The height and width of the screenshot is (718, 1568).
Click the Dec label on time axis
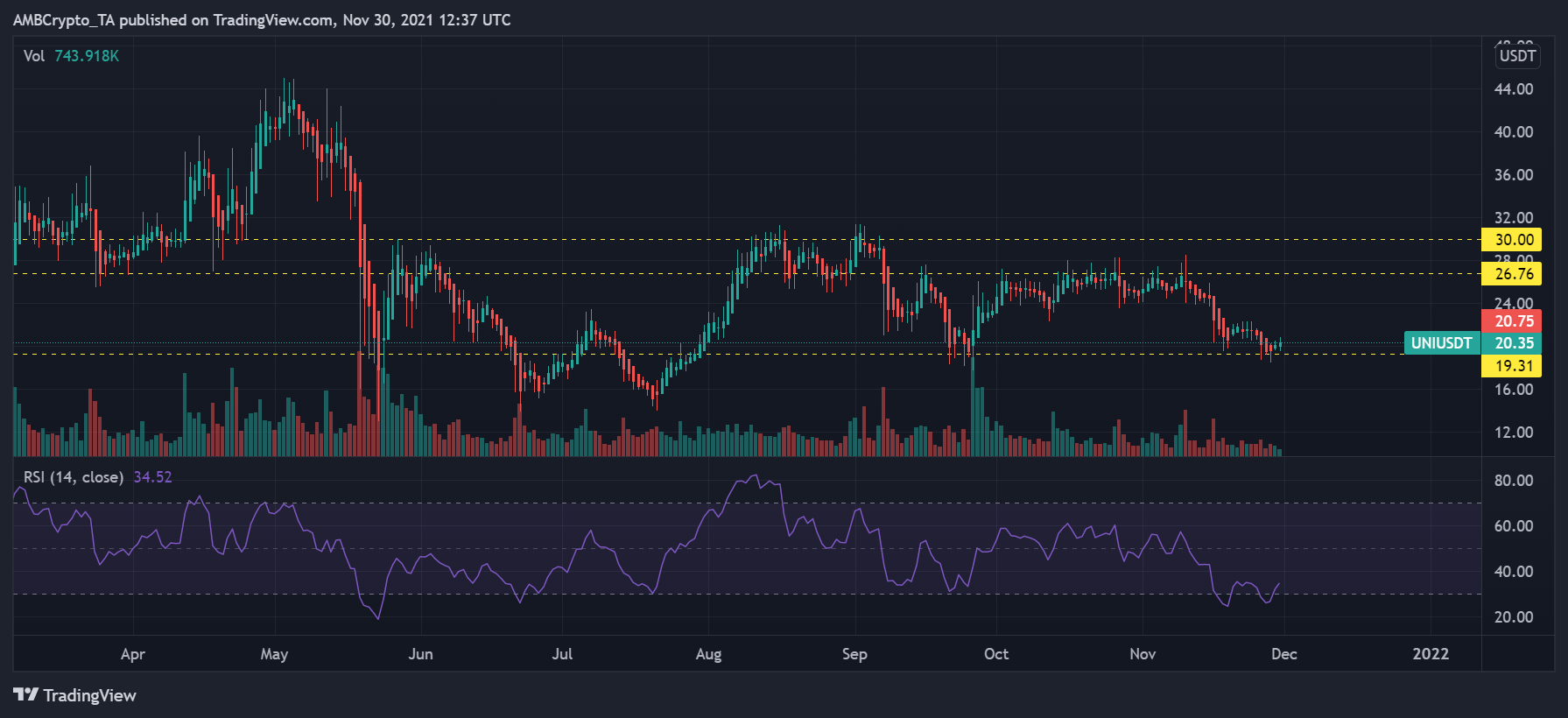click(x=1283, y=654)
